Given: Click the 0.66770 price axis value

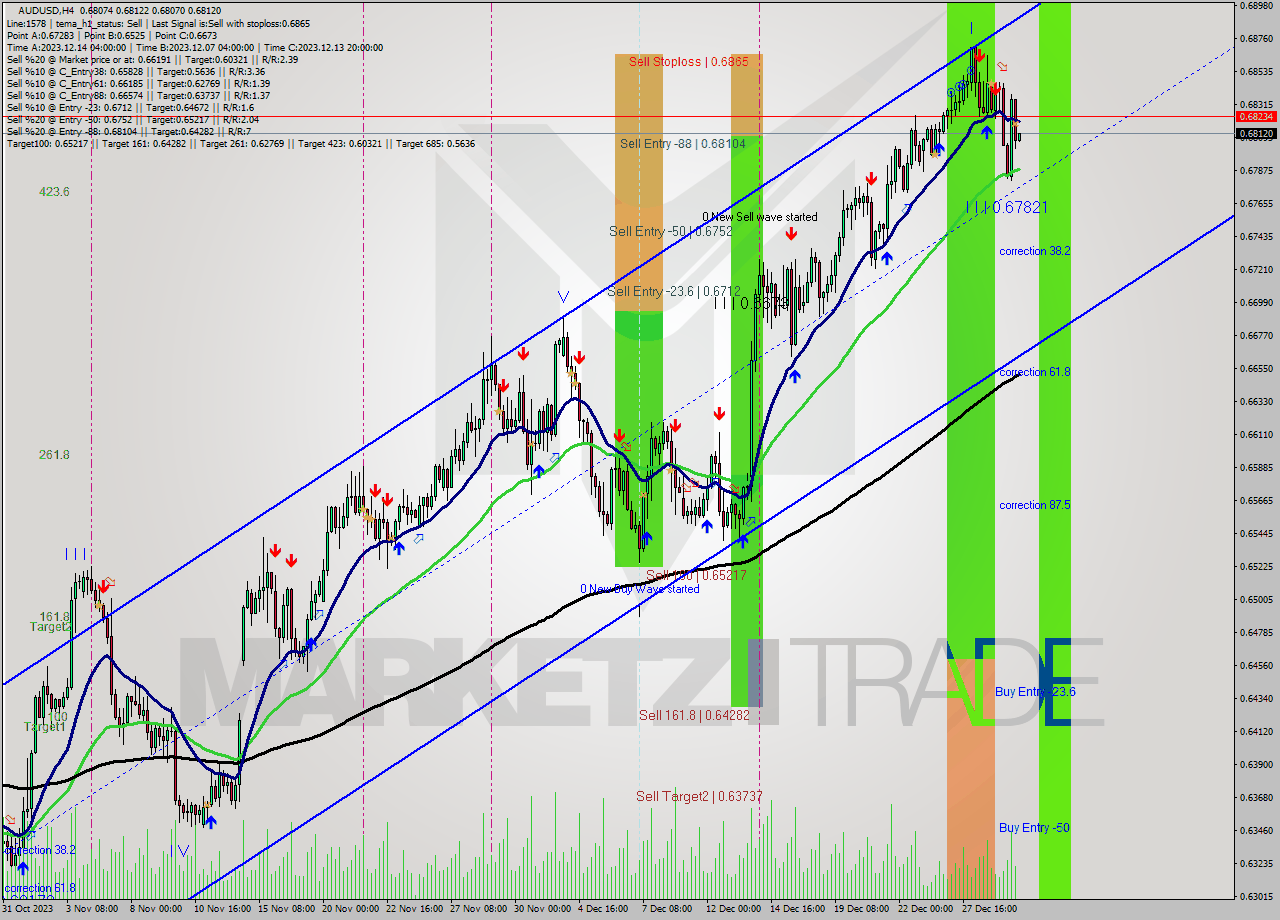Looking at the screenshot, I should pyautogui.click(x=1258, y=335).
